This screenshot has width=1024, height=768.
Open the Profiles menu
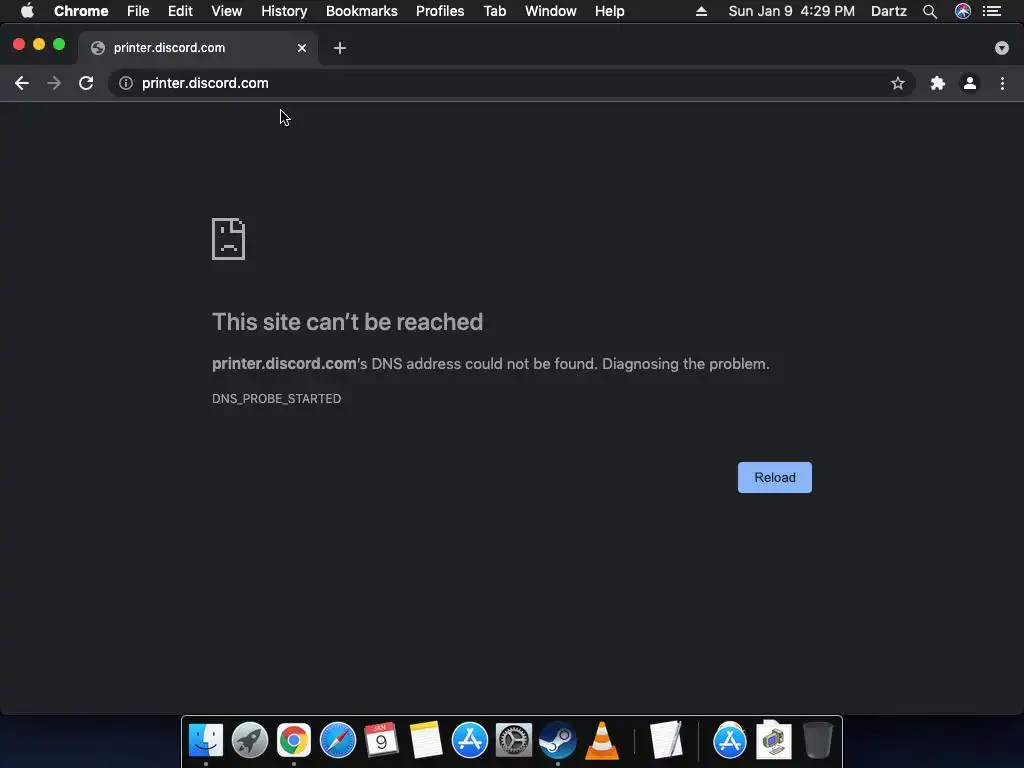point(440,11)
